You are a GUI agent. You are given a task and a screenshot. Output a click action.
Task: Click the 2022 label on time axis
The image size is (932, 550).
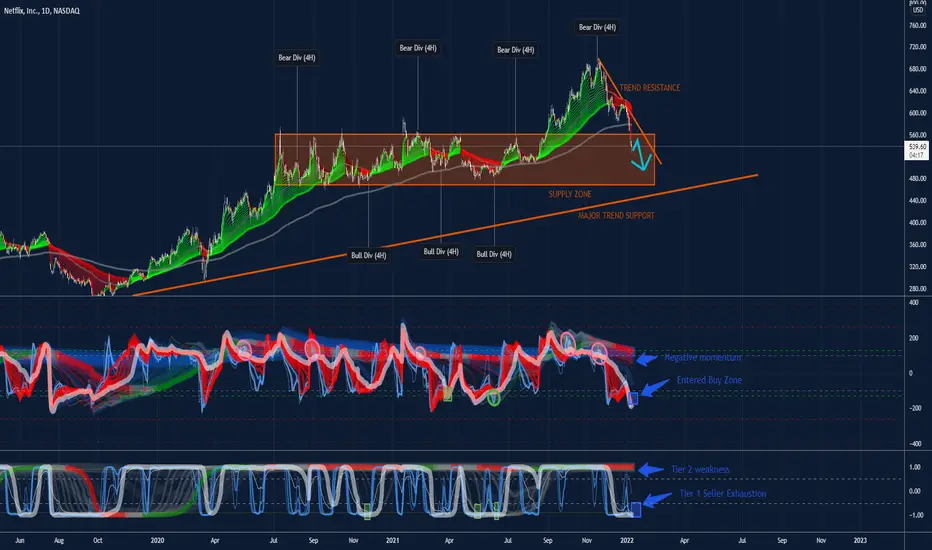(x=626, y=540)
